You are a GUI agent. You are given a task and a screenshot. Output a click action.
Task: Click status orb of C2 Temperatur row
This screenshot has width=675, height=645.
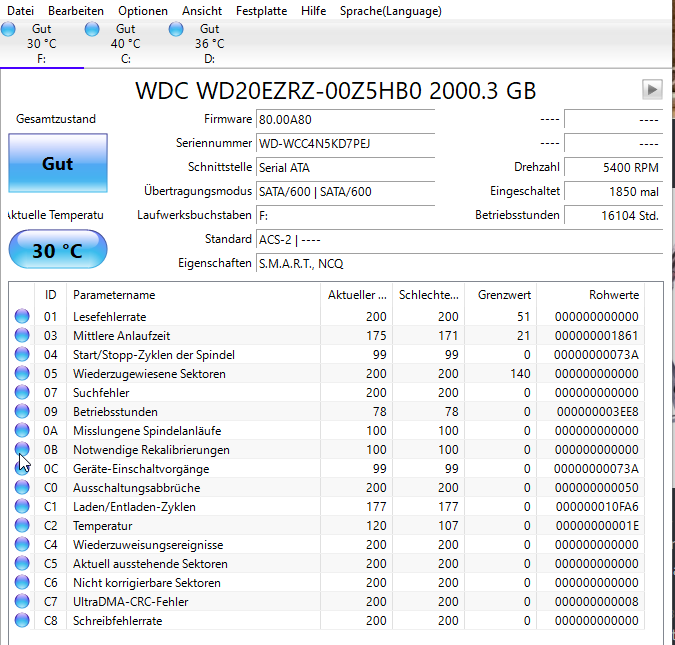[x=22, y=525]
